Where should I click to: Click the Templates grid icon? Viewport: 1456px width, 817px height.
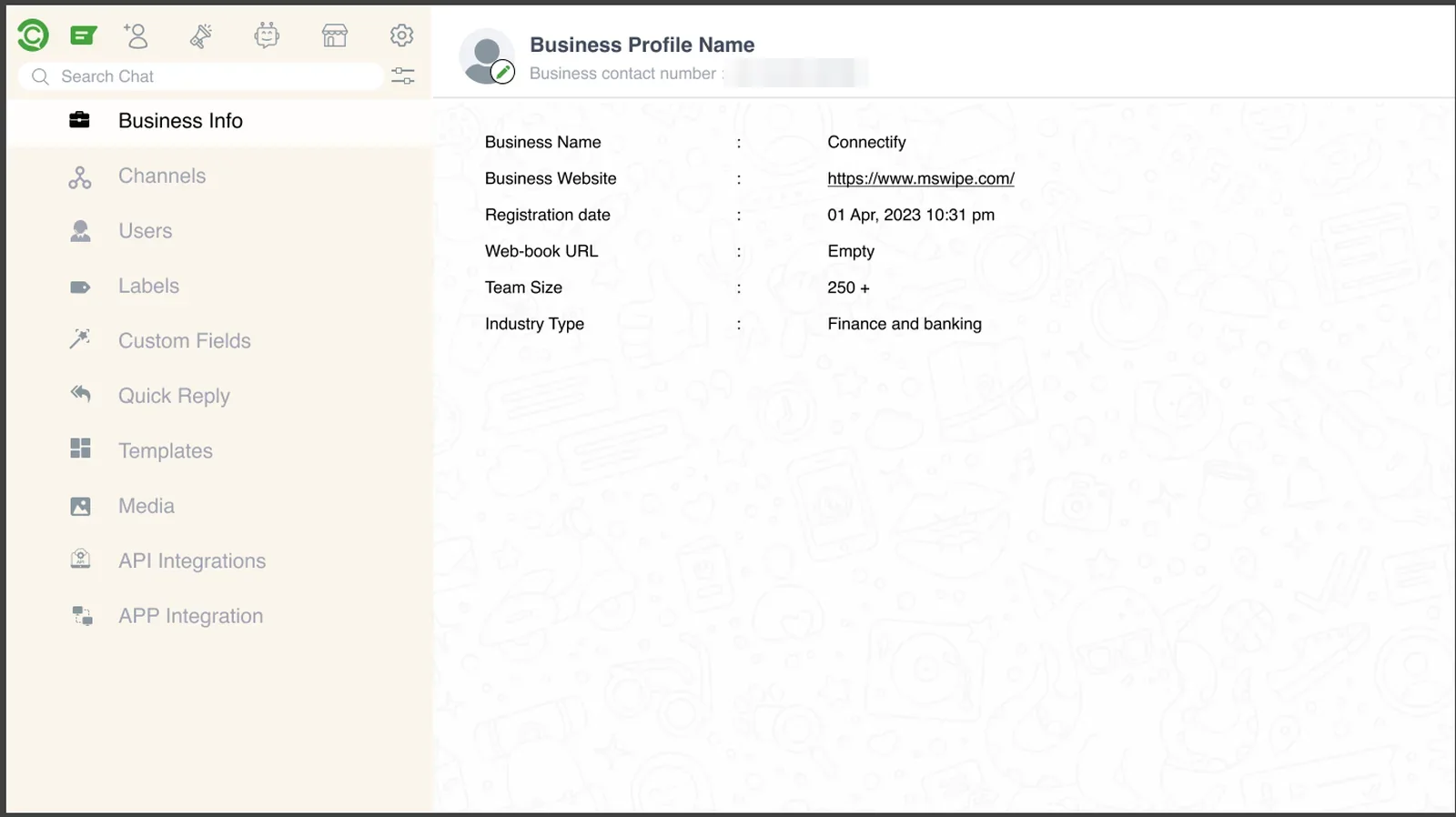pos(80,449)
